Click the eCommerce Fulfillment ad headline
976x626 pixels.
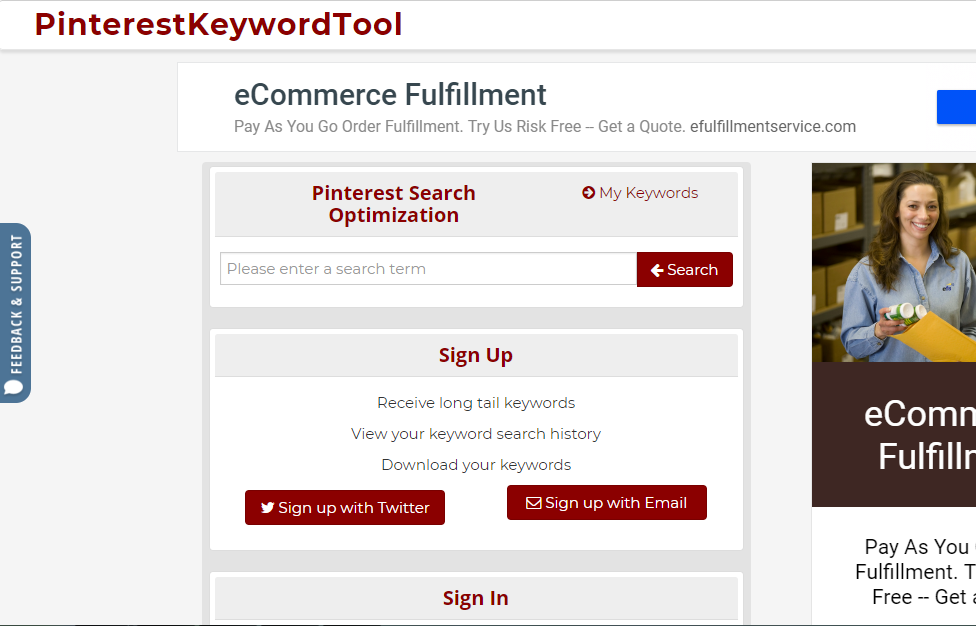[390, 95]
